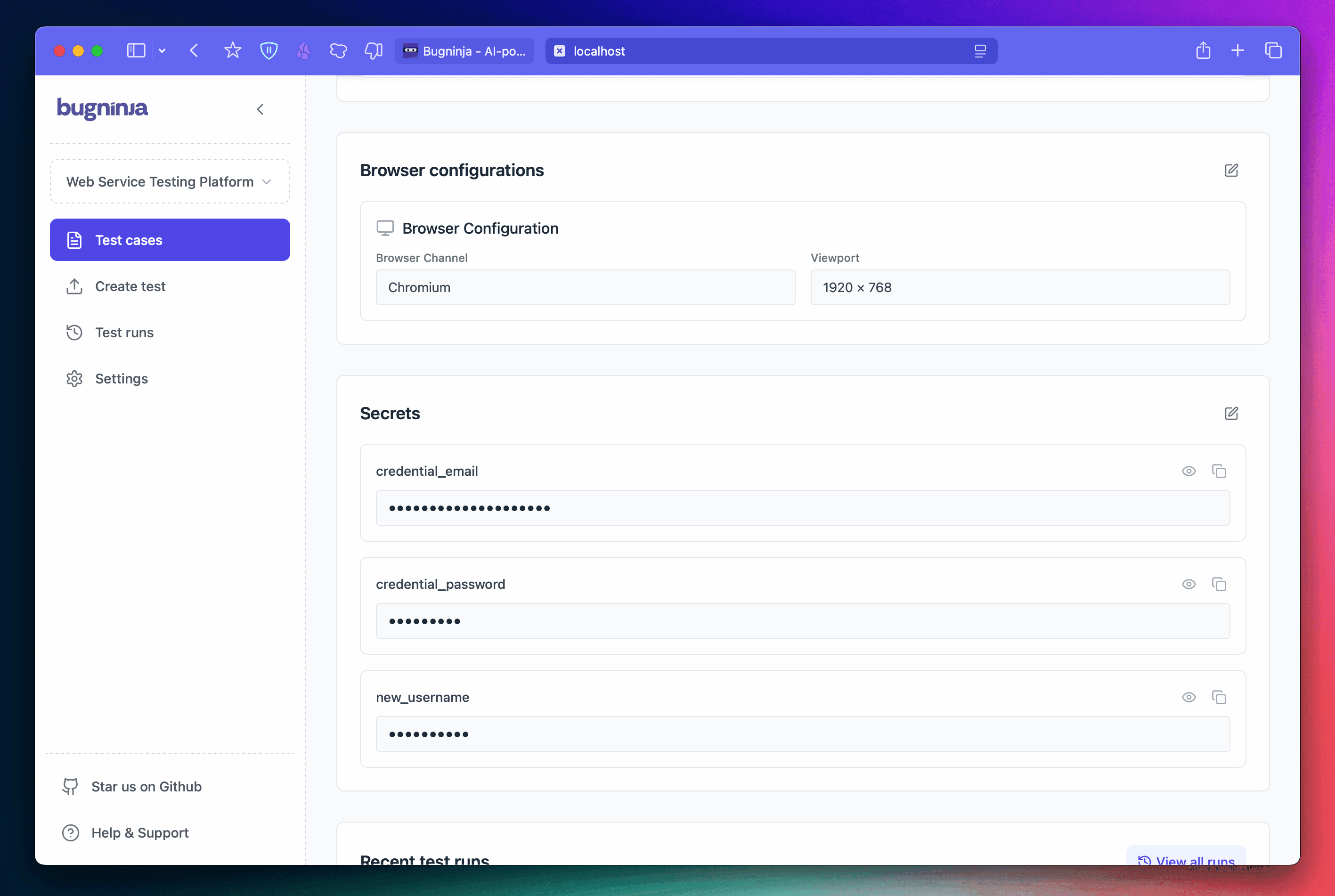Viewport: 1335px width, 896px height.
Task: Click the bugninja logo
Action: (102, 108)
